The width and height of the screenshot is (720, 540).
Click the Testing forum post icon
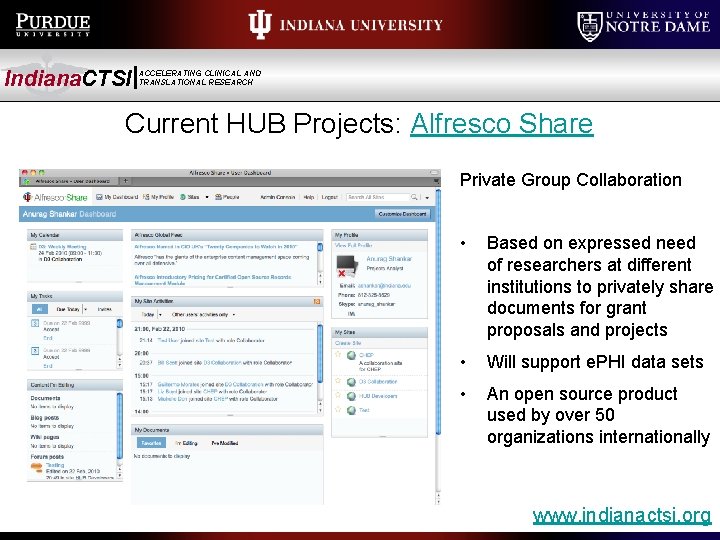pos(36,467)
